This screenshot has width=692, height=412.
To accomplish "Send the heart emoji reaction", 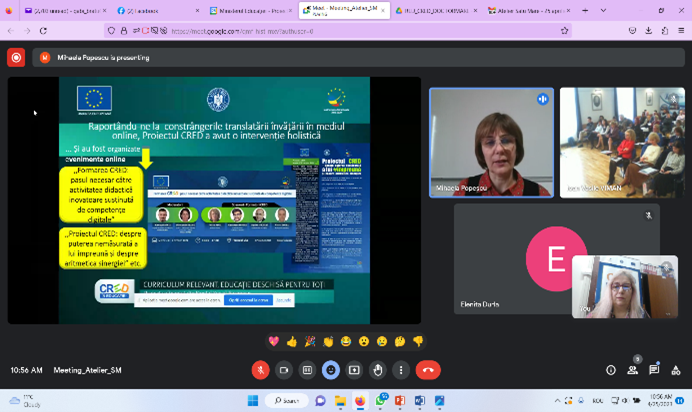I will pos(274,342).
